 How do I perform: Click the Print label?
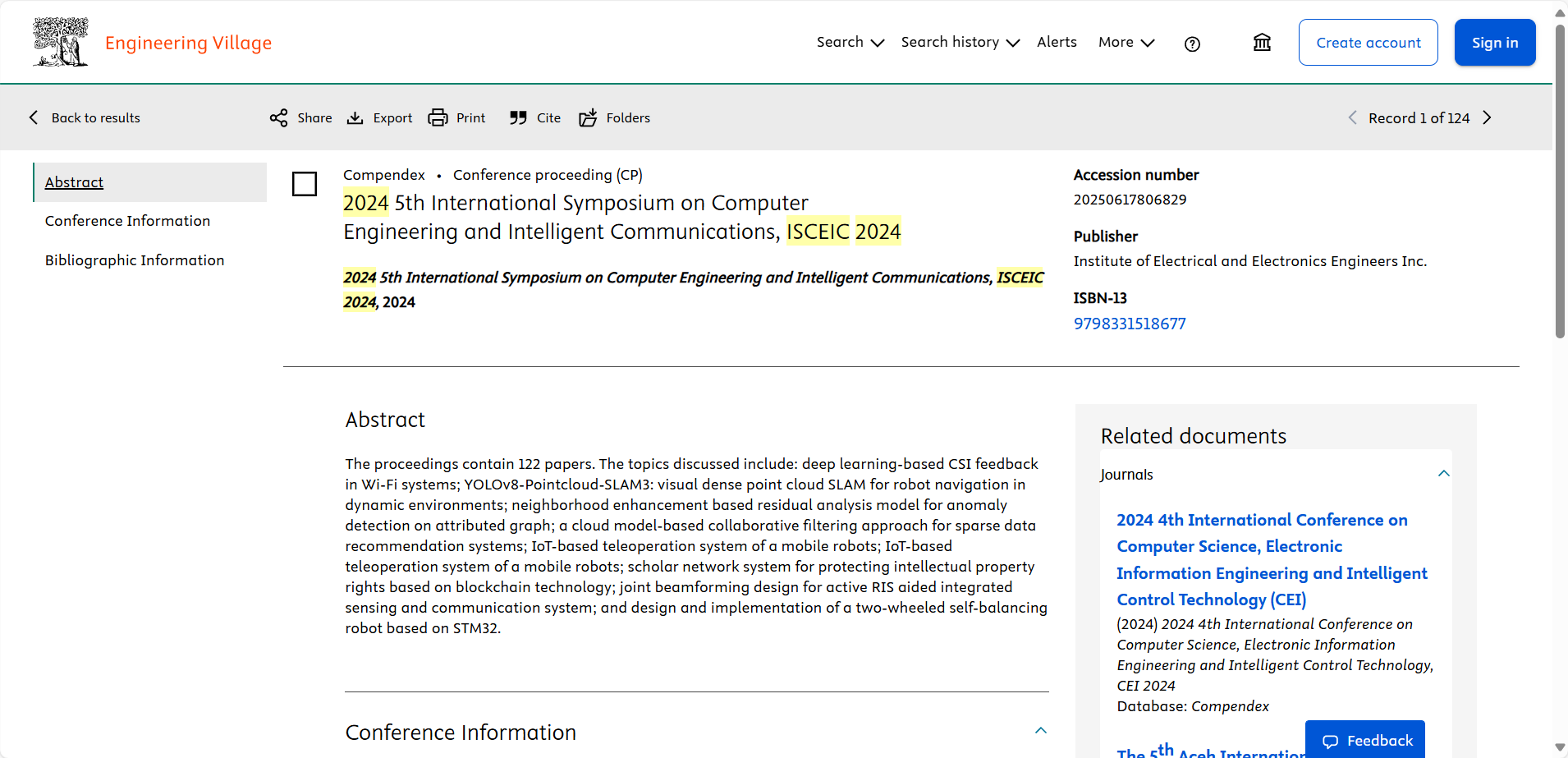click(x=470, y=118)
